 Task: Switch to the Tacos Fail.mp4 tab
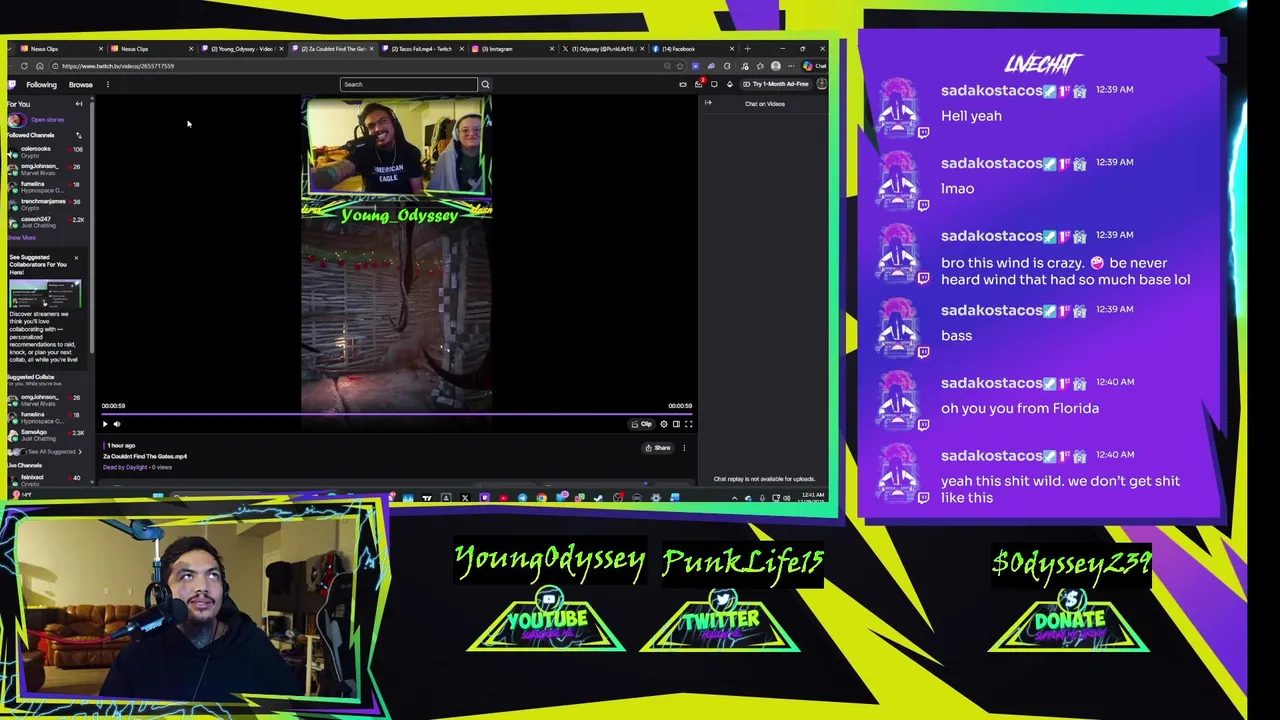[x=423, y=49]
